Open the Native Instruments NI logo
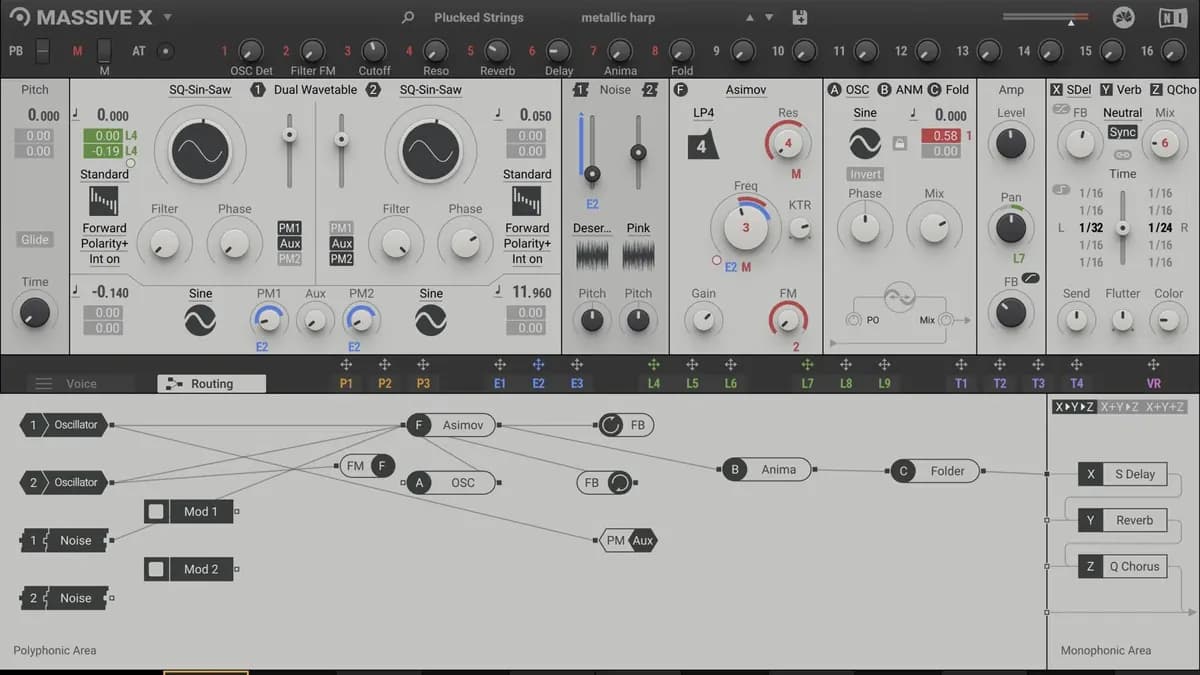The image size is (1200, 675). click(1172, 18)
